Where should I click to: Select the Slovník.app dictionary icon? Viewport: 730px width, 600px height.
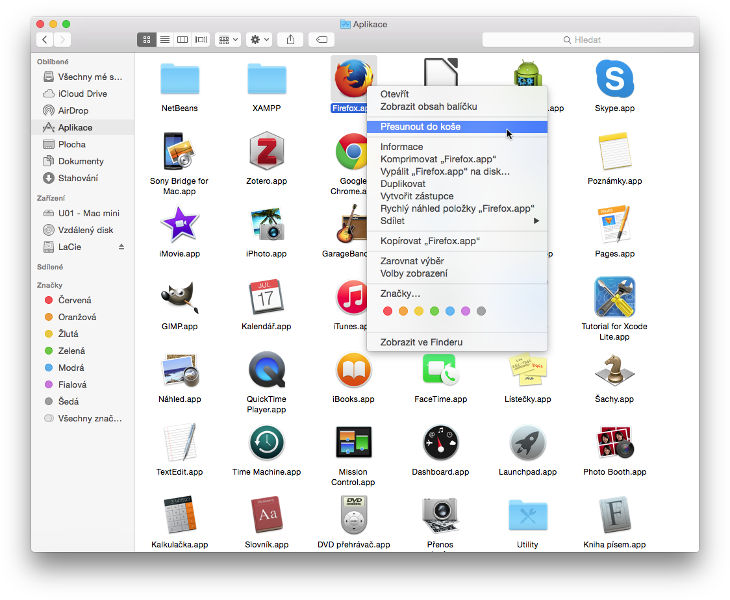coord(267,515)
